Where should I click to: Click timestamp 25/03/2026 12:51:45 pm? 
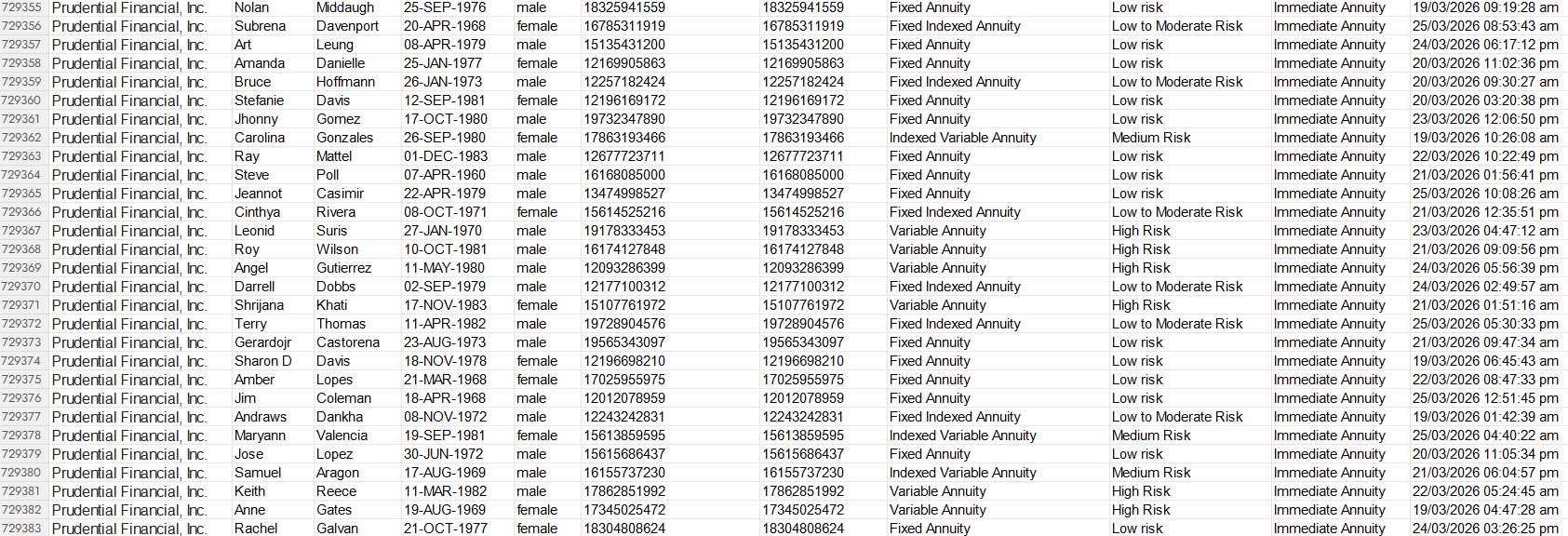pyautogui.click(x=1485, y=398)
